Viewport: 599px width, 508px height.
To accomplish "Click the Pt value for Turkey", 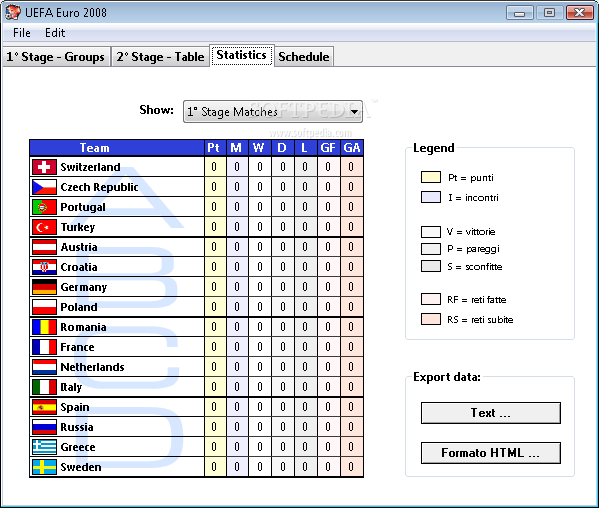I will coord(214,227).
